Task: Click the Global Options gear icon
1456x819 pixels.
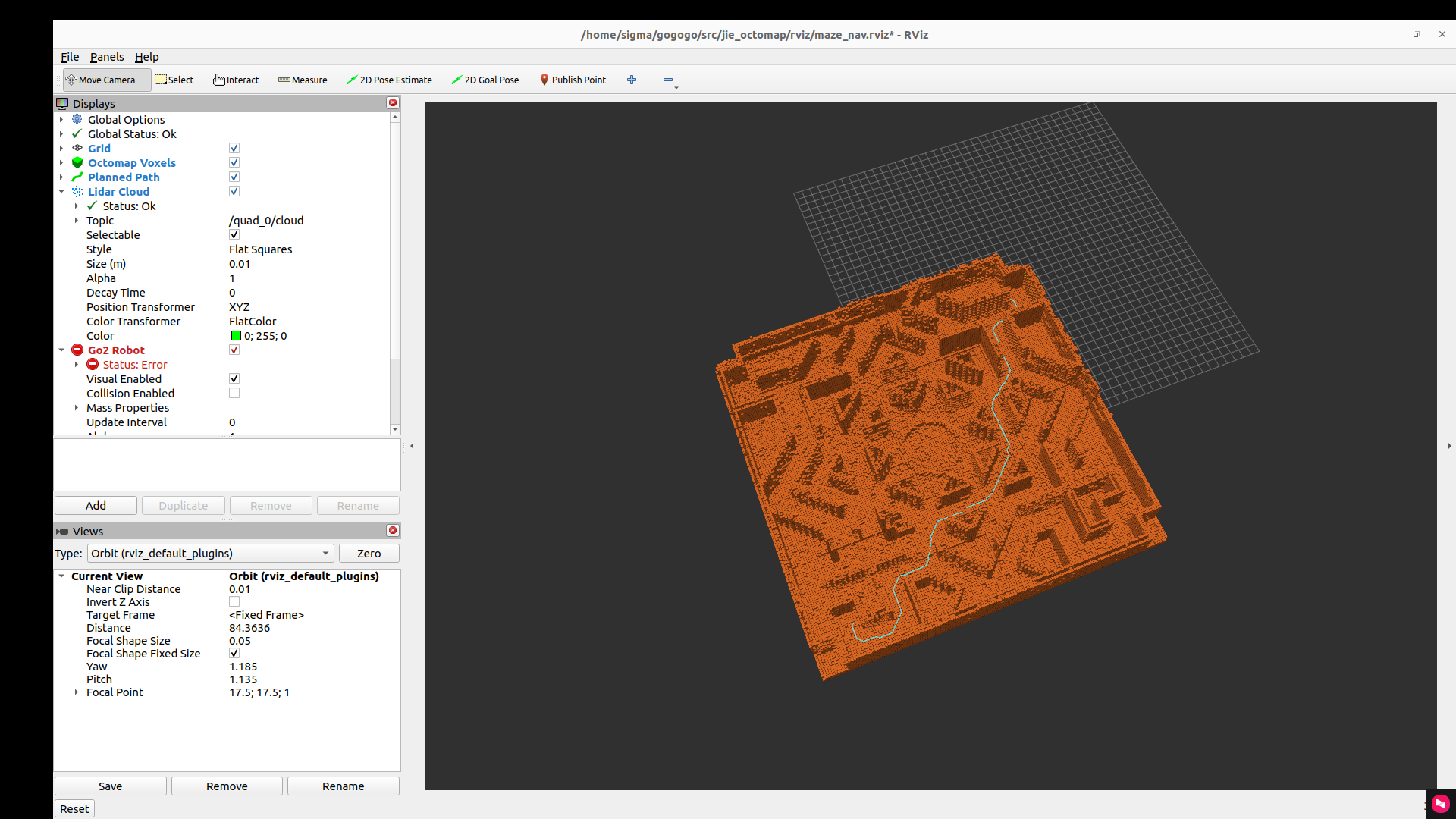Action: tap(77, 119)
